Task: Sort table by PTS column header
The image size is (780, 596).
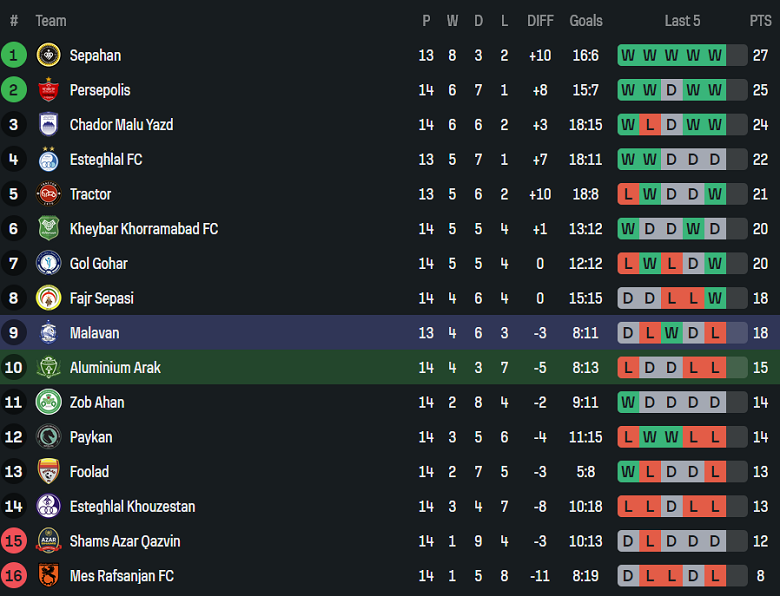Action: [760, 20]
